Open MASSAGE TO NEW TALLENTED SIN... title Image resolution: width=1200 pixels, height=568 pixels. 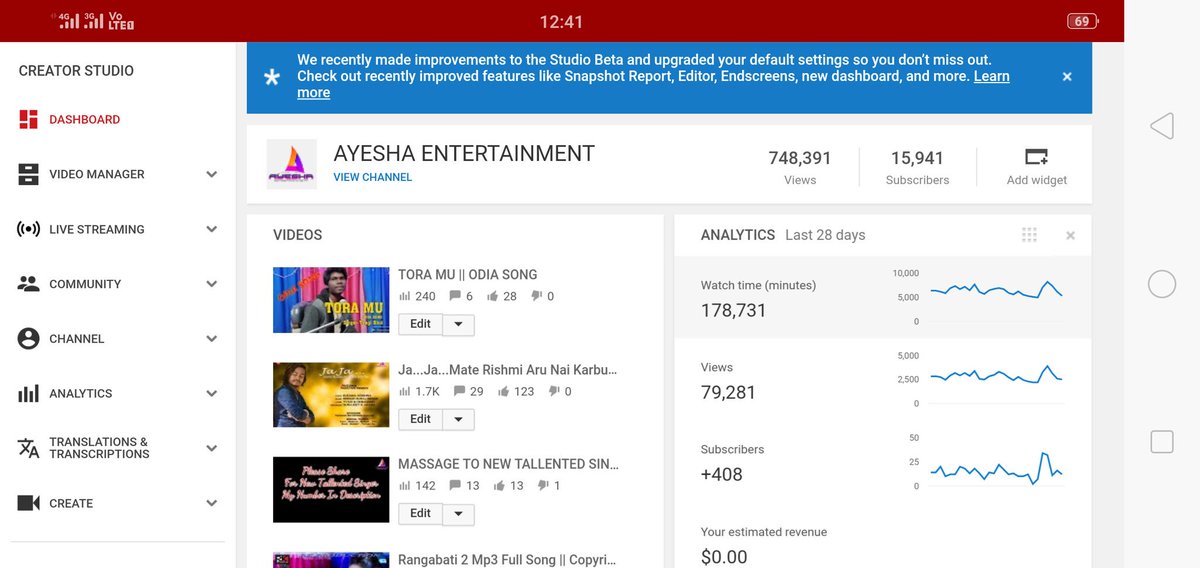click(x=508, y=464)
